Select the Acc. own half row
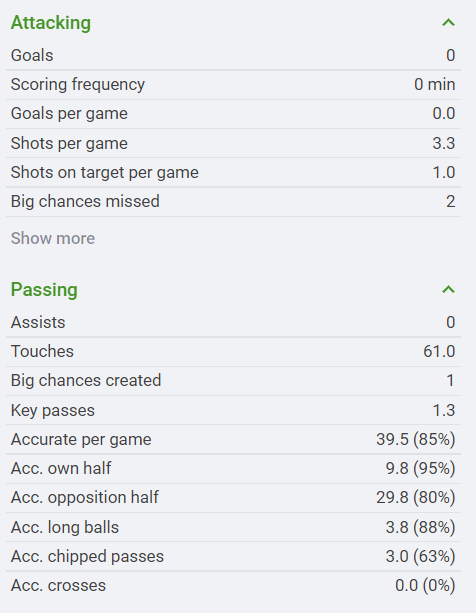This screenshot has width=476, height=613. tap(233, 468)
